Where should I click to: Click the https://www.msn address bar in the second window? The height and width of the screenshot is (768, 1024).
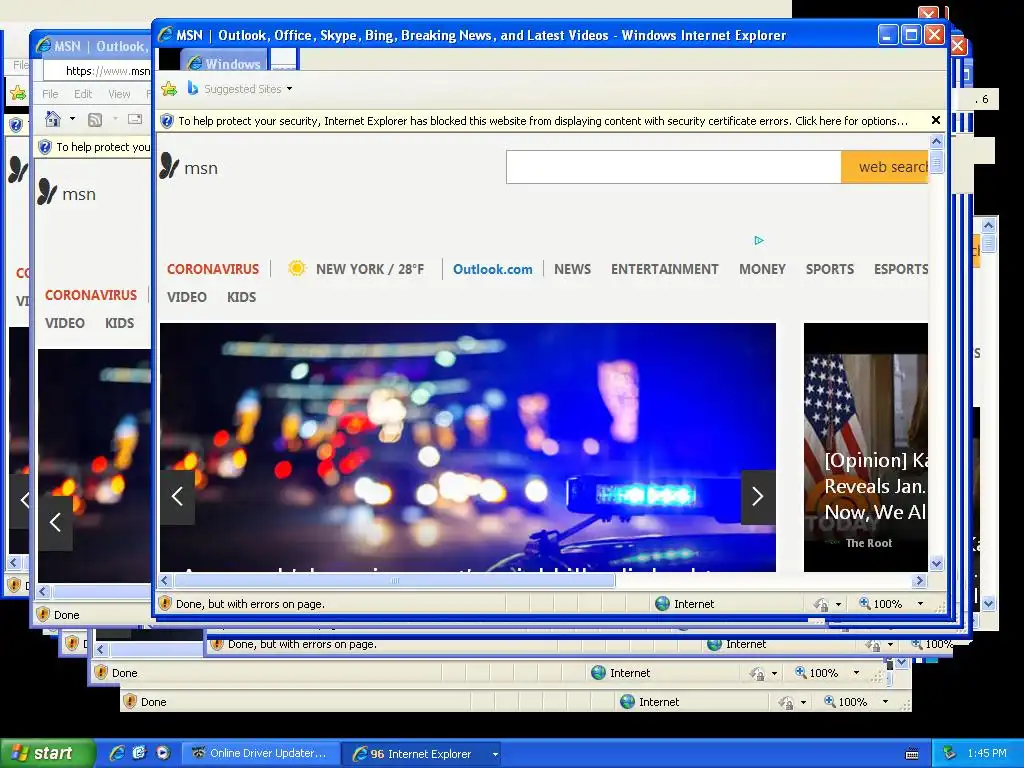click(97, 71)
